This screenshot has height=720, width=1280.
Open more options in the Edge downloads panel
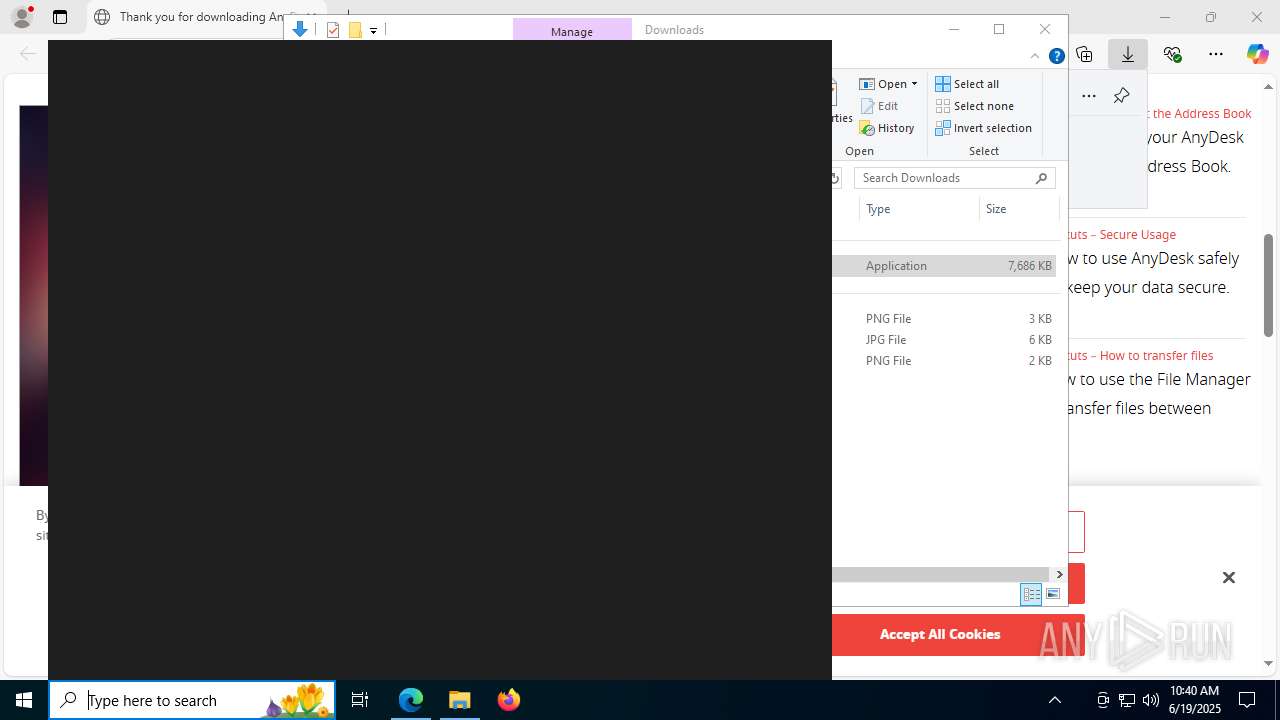click(1089, 96)
